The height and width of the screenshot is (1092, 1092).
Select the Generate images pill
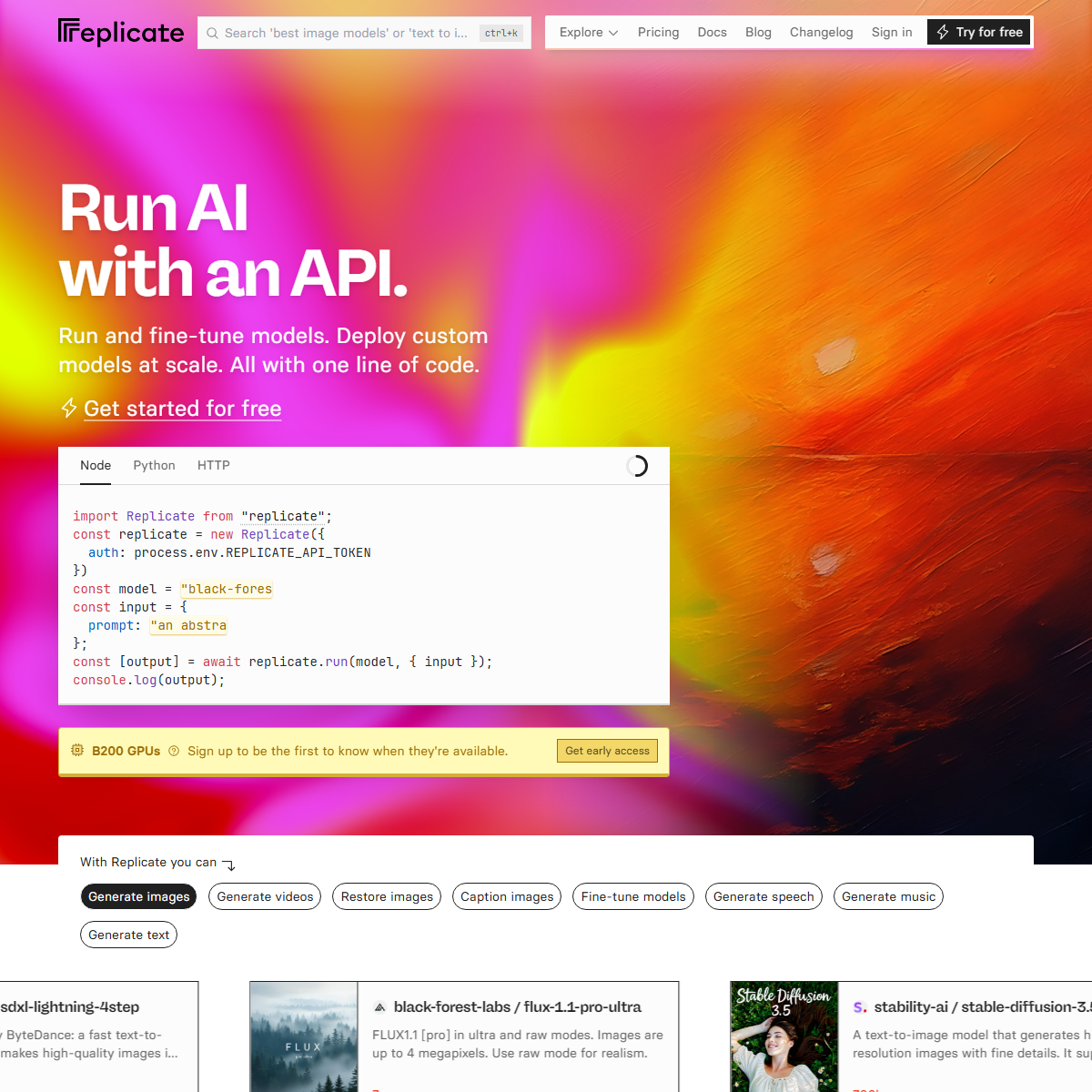139,896
